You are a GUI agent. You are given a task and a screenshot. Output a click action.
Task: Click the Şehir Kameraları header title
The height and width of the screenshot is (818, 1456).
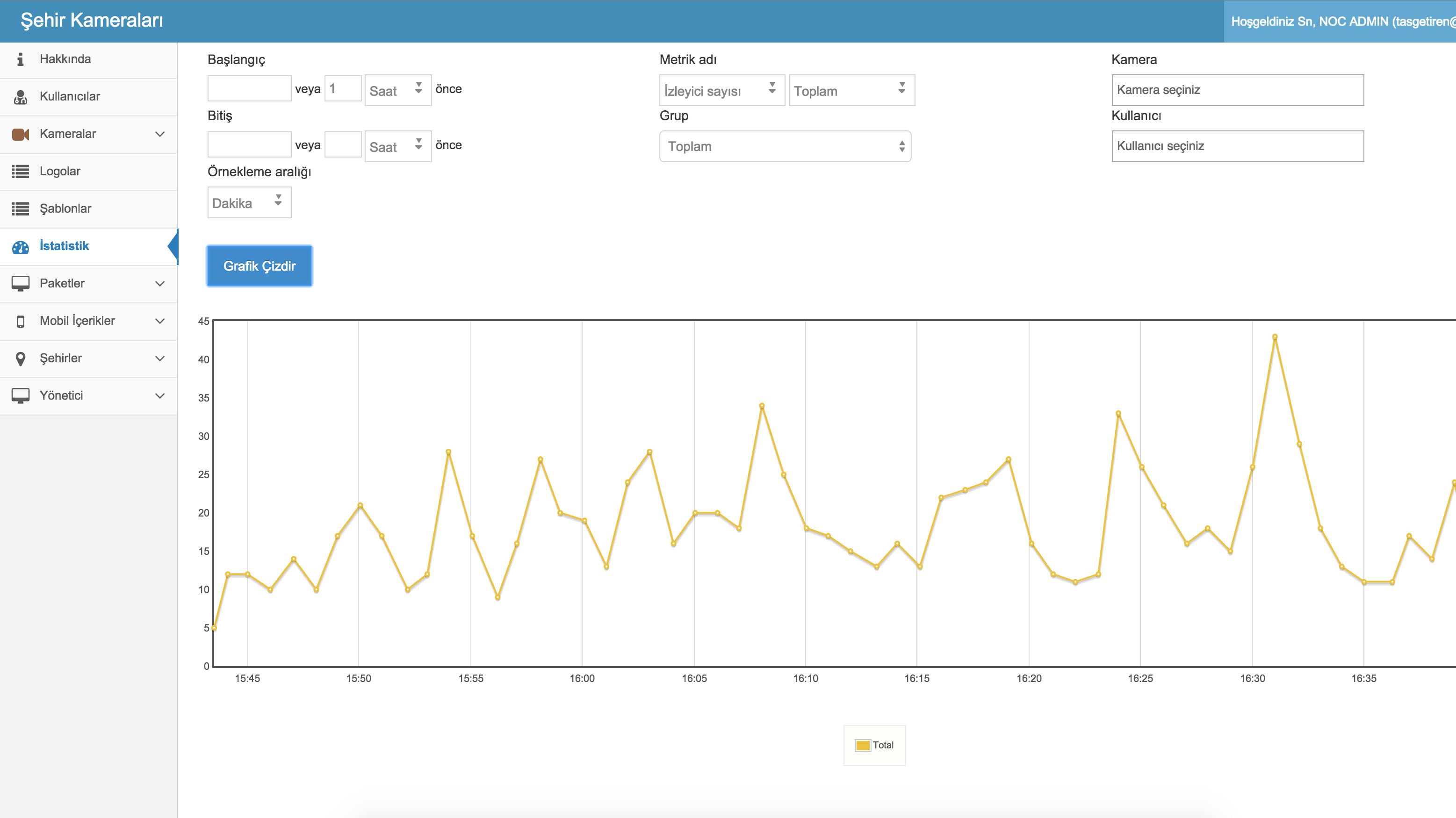(92, 21)
